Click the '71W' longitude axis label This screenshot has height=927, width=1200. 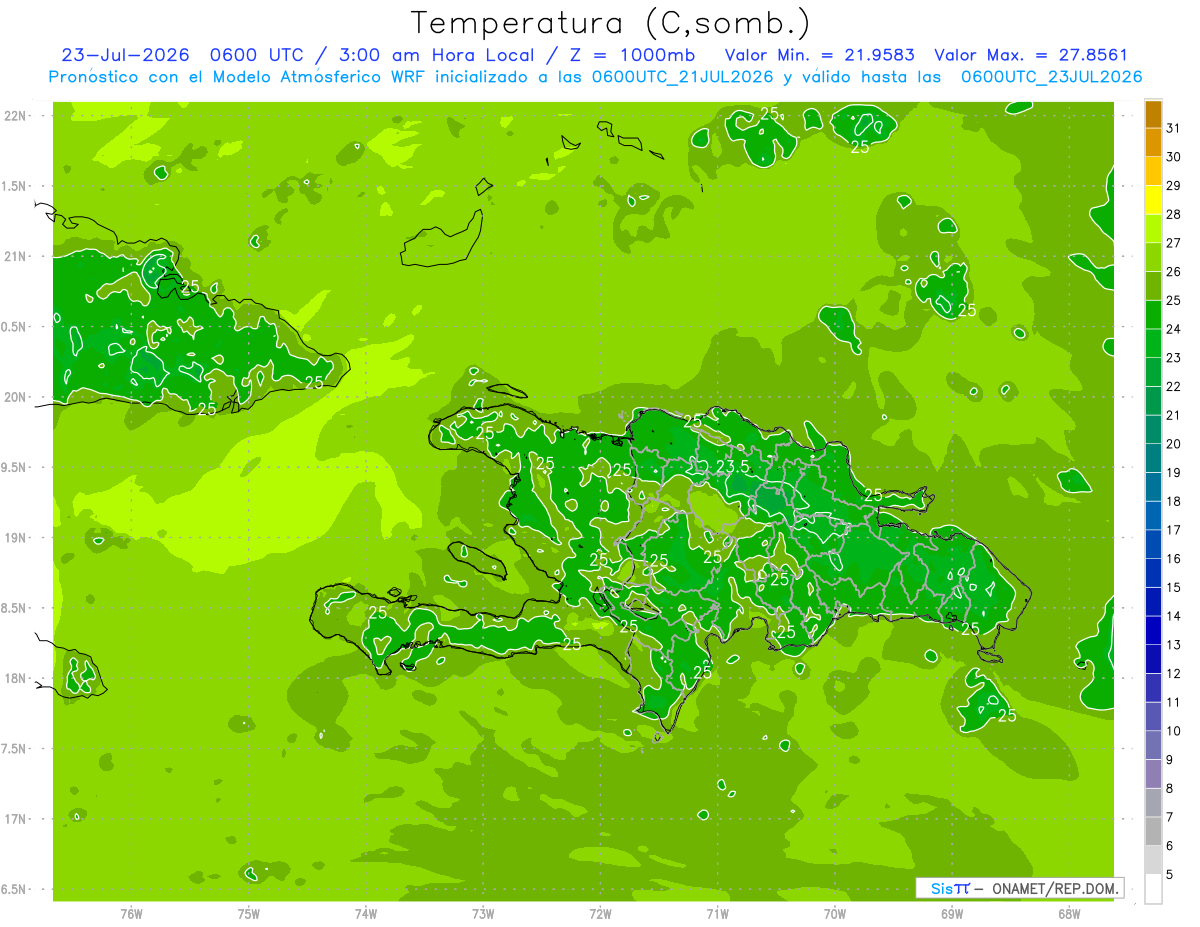pos(717,914)
